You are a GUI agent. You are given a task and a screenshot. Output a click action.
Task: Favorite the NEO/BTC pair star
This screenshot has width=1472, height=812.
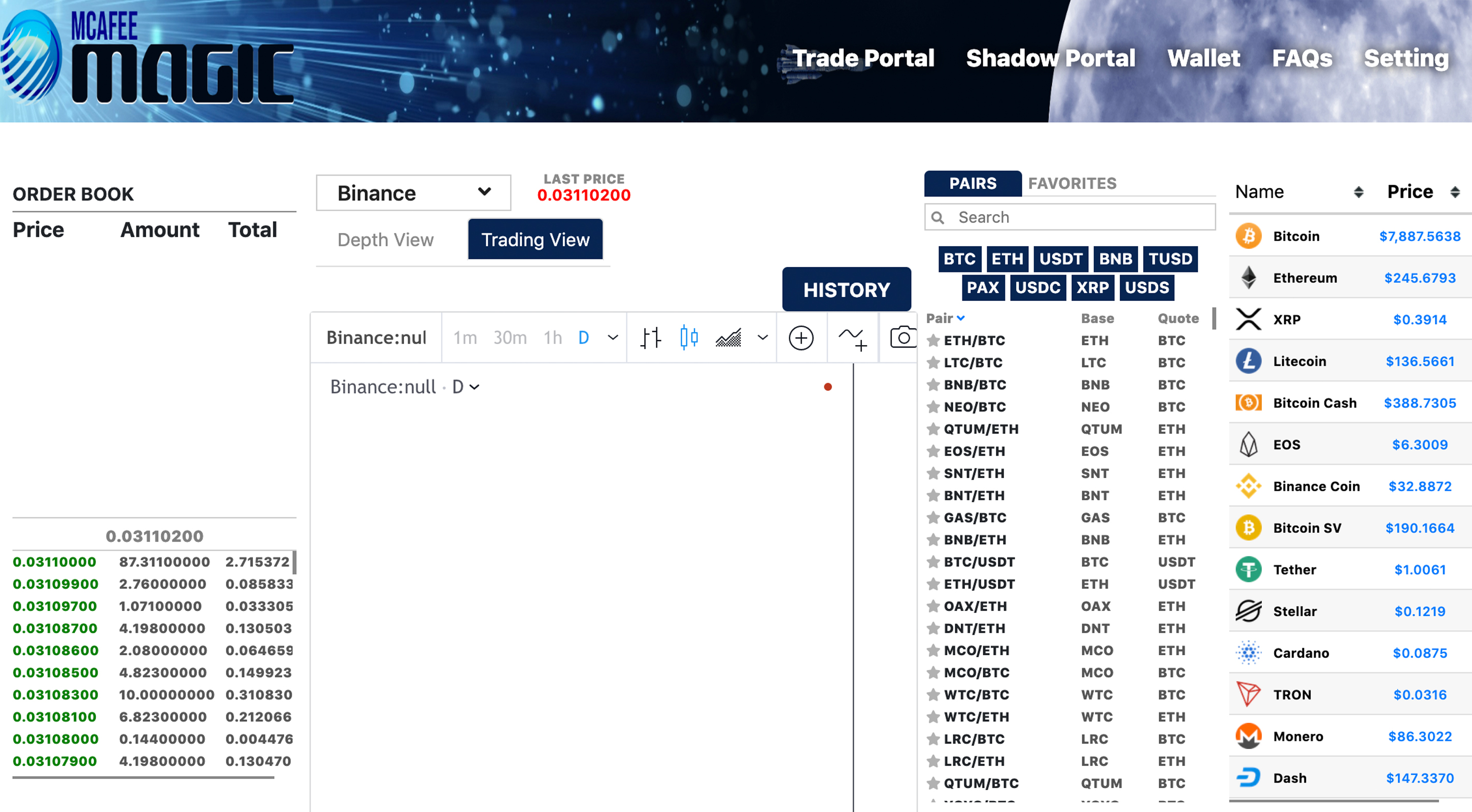933,407
